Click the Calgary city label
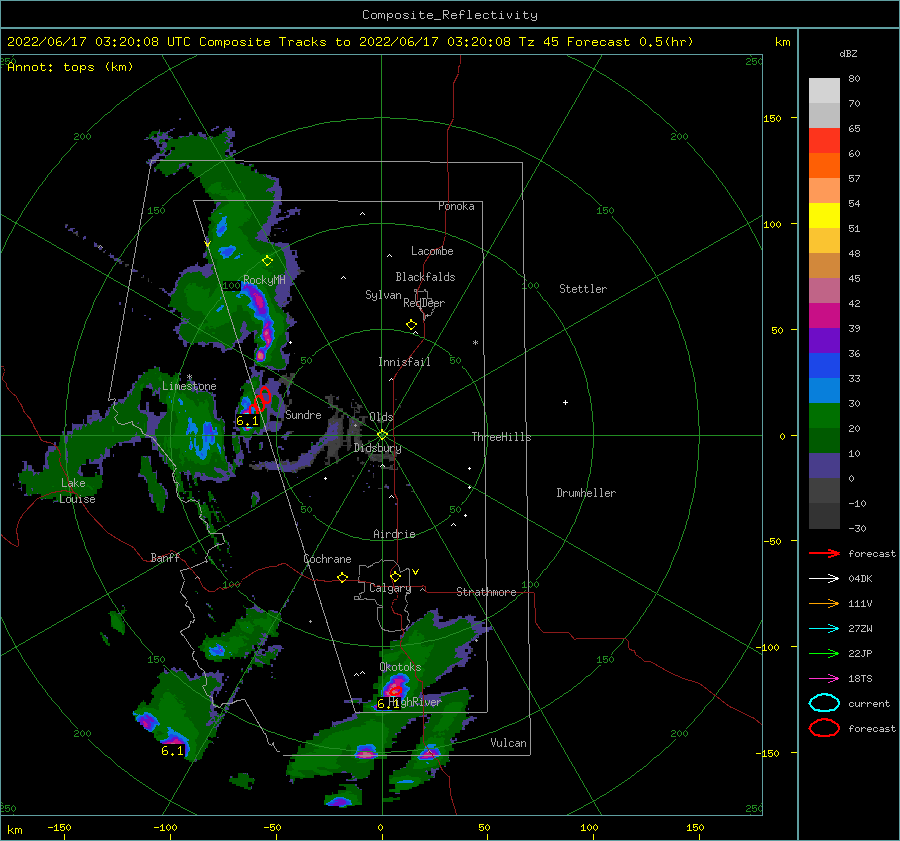The image size is (900, 841). [x=390, y=588]
